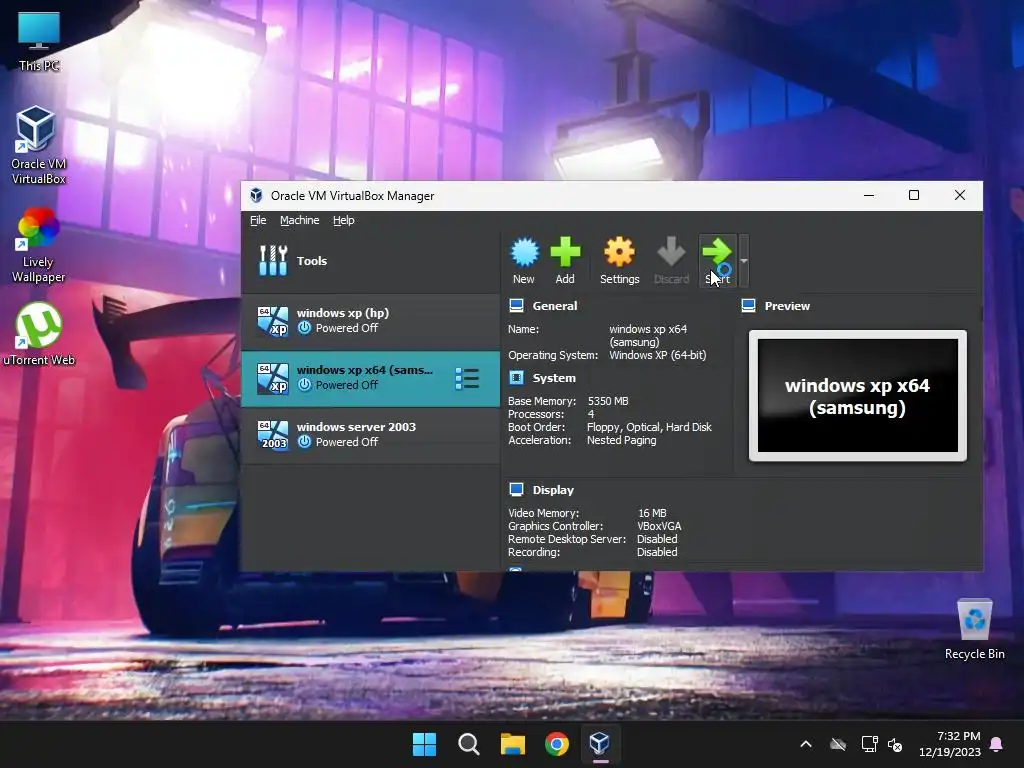
Task: Click the Preview section icon
Action: (748, 306)
